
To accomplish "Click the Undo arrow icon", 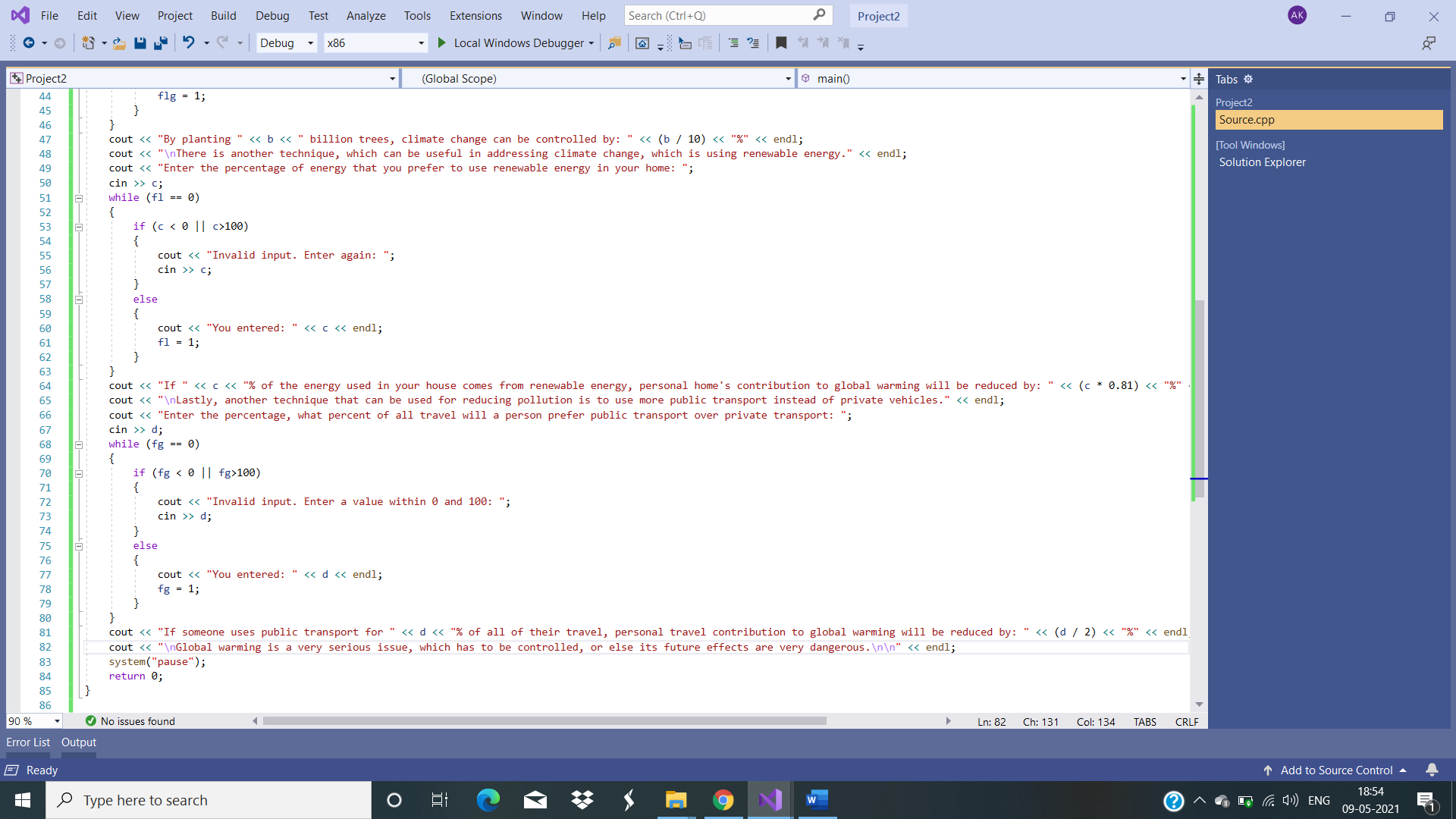I will coord(189,43).
